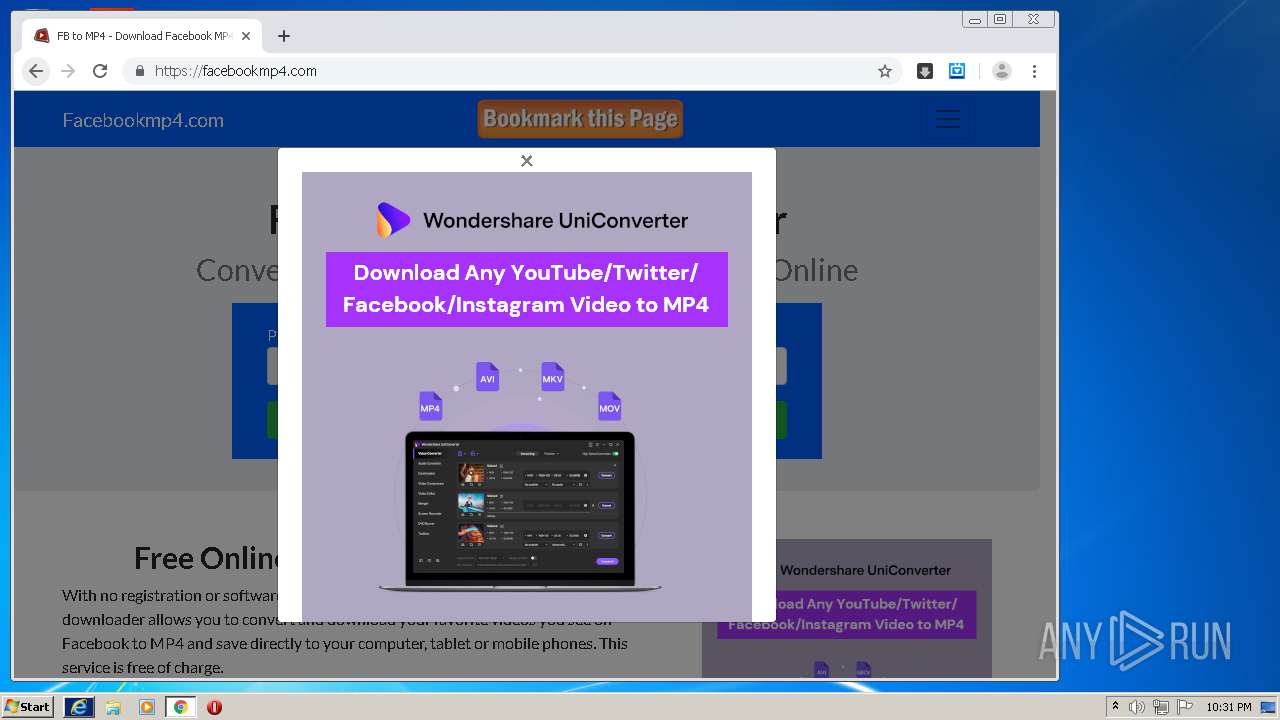Click the AVI file icon in ad

[487, 378]
